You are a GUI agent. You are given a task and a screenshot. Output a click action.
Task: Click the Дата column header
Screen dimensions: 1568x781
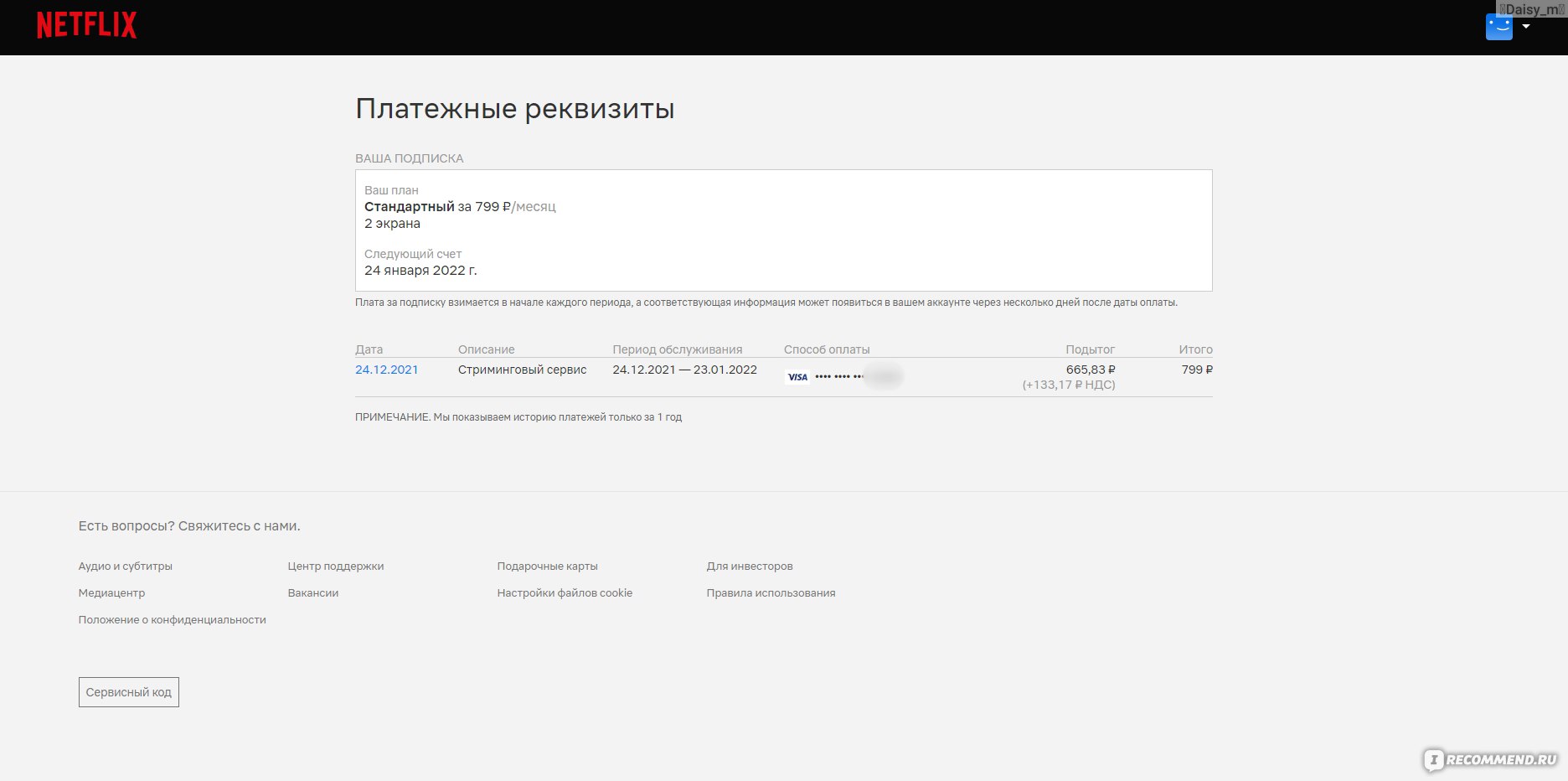coord(369,349)
